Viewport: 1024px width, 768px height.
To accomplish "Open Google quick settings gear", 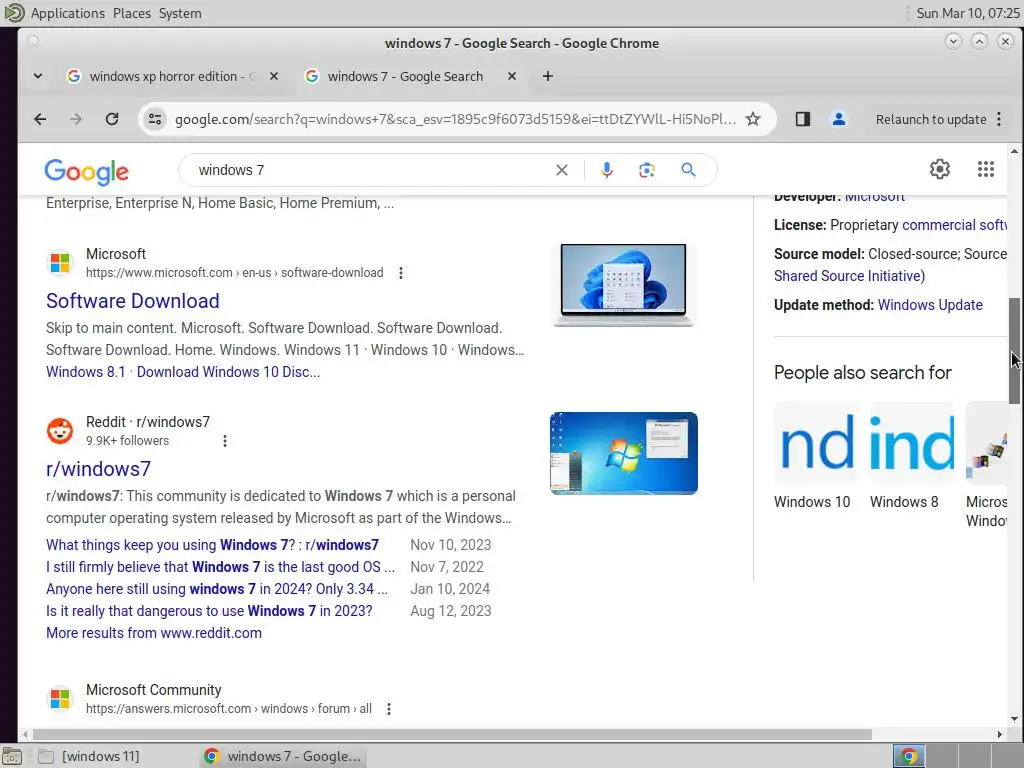I will [x=940, y=169].
